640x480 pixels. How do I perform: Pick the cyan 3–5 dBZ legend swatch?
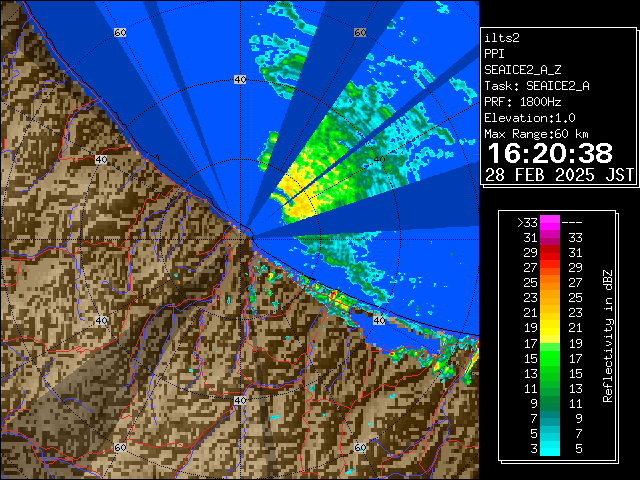tap(550, 448)
